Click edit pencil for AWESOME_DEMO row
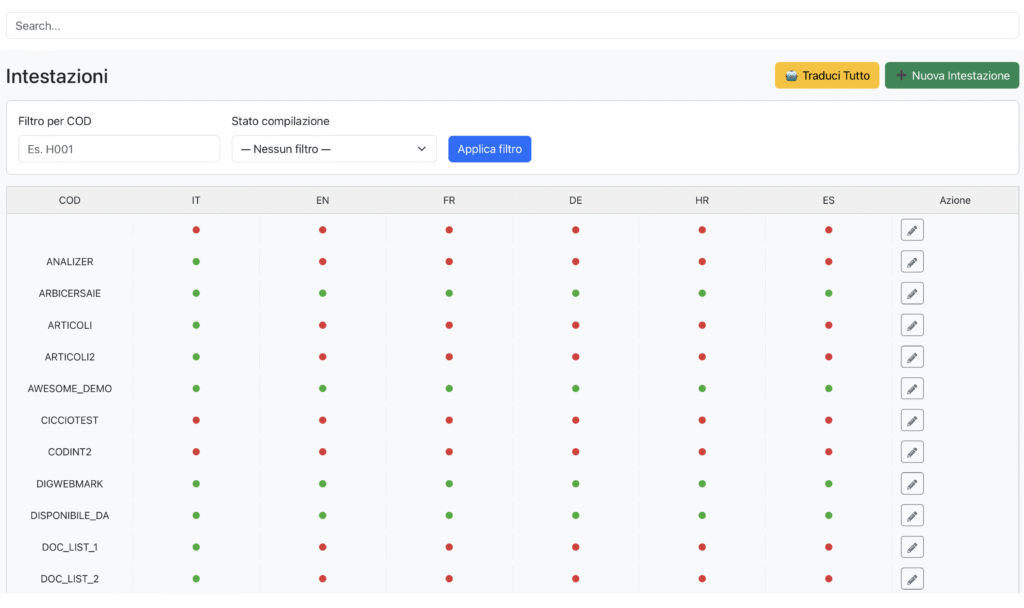1024x608 pixels. point(911,389)
